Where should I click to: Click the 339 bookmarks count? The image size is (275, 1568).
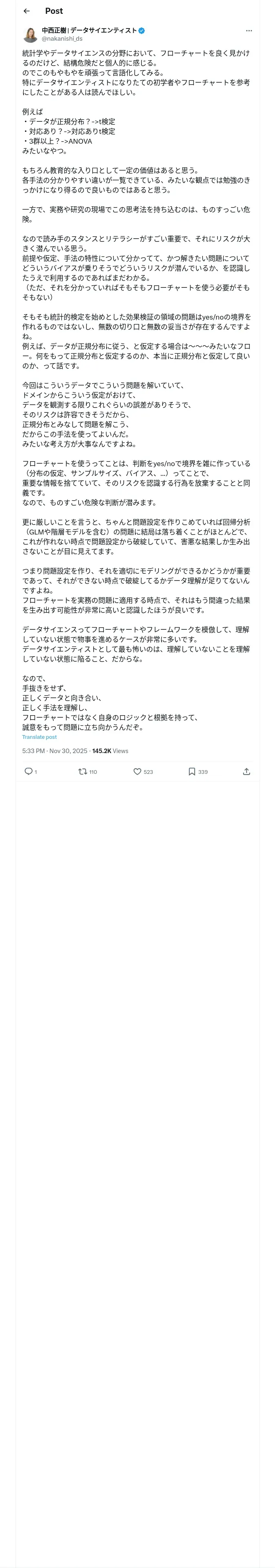203,772
